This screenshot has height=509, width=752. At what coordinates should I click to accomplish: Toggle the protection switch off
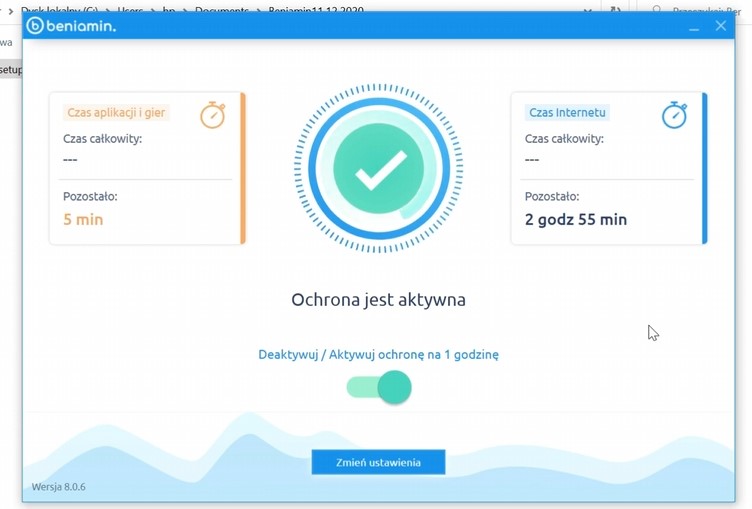pos(380,387)
